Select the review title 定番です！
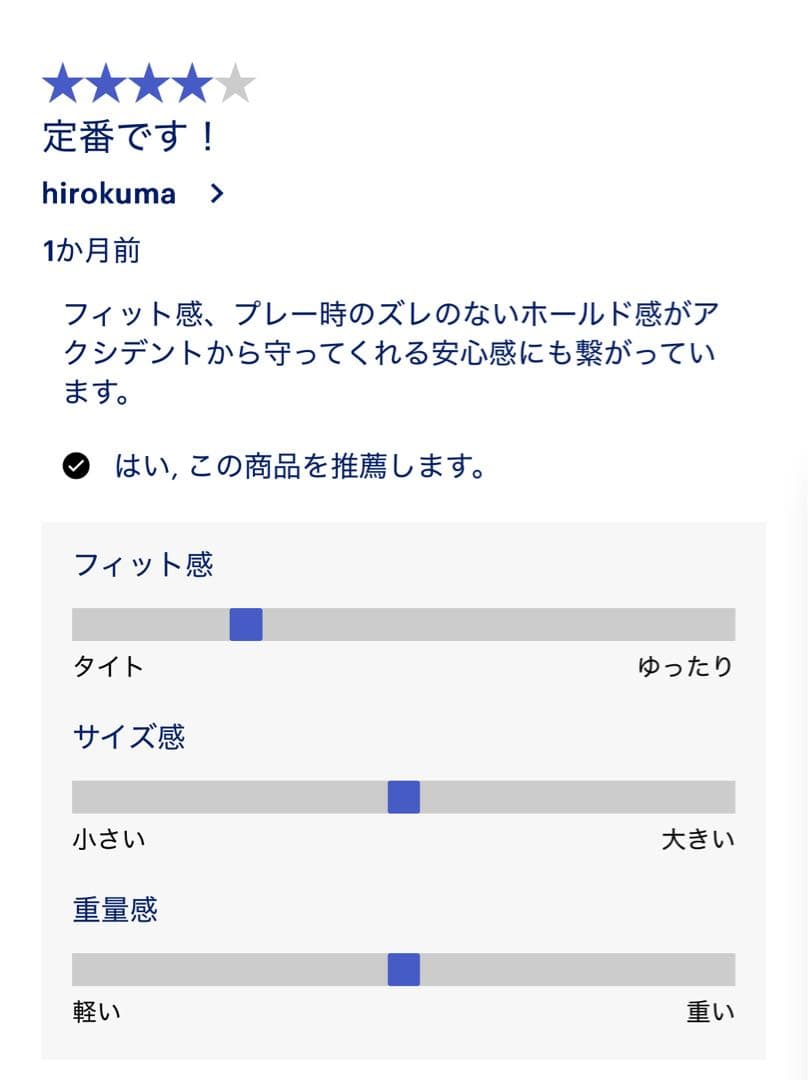The width and height of the screenshot is (808, 1080). tap(129, 137)
